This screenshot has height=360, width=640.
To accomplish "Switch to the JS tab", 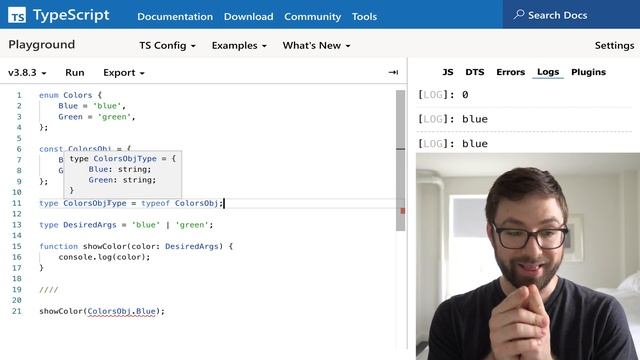I will coord(447,72).
